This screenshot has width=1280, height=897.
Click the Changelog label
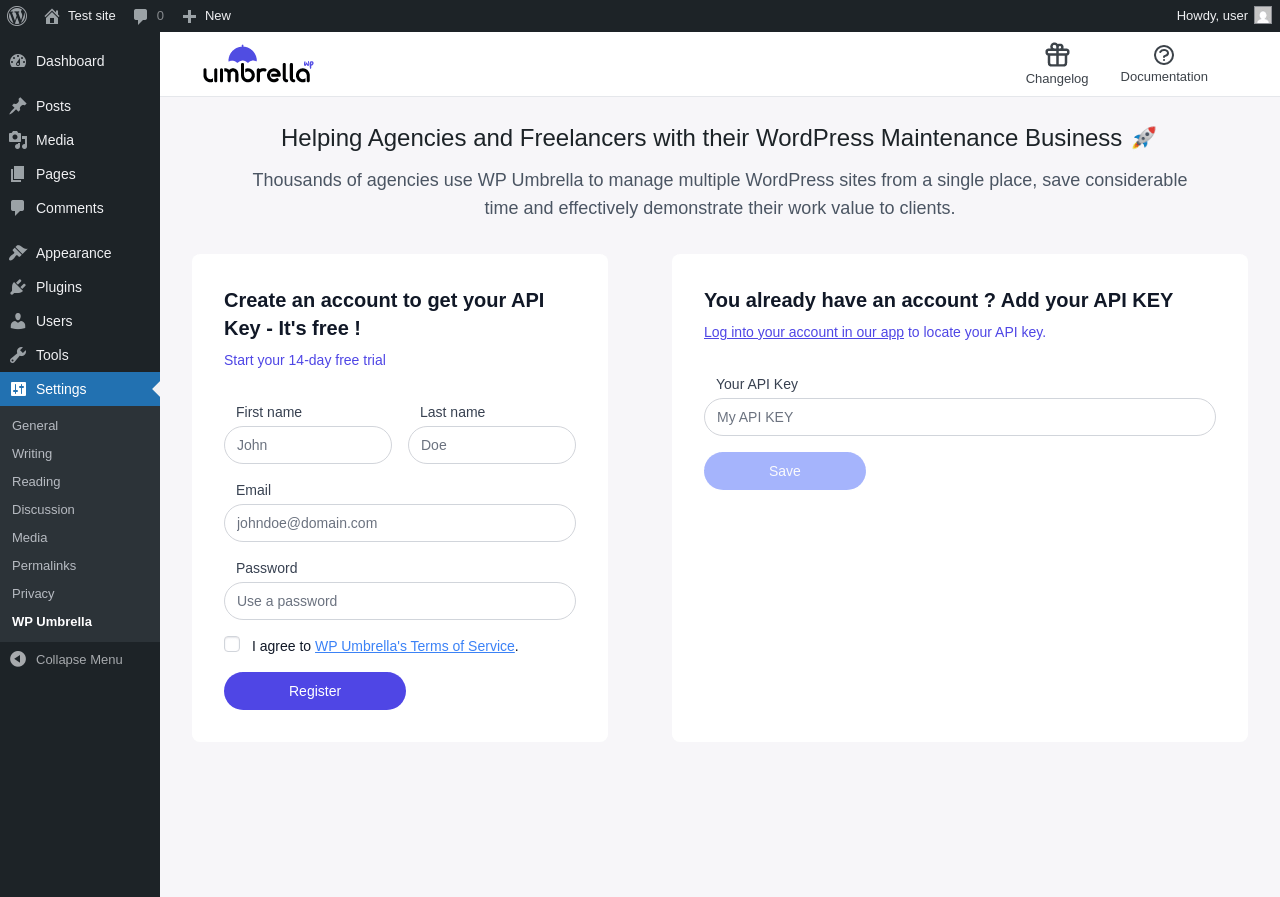click(1057, 78)
